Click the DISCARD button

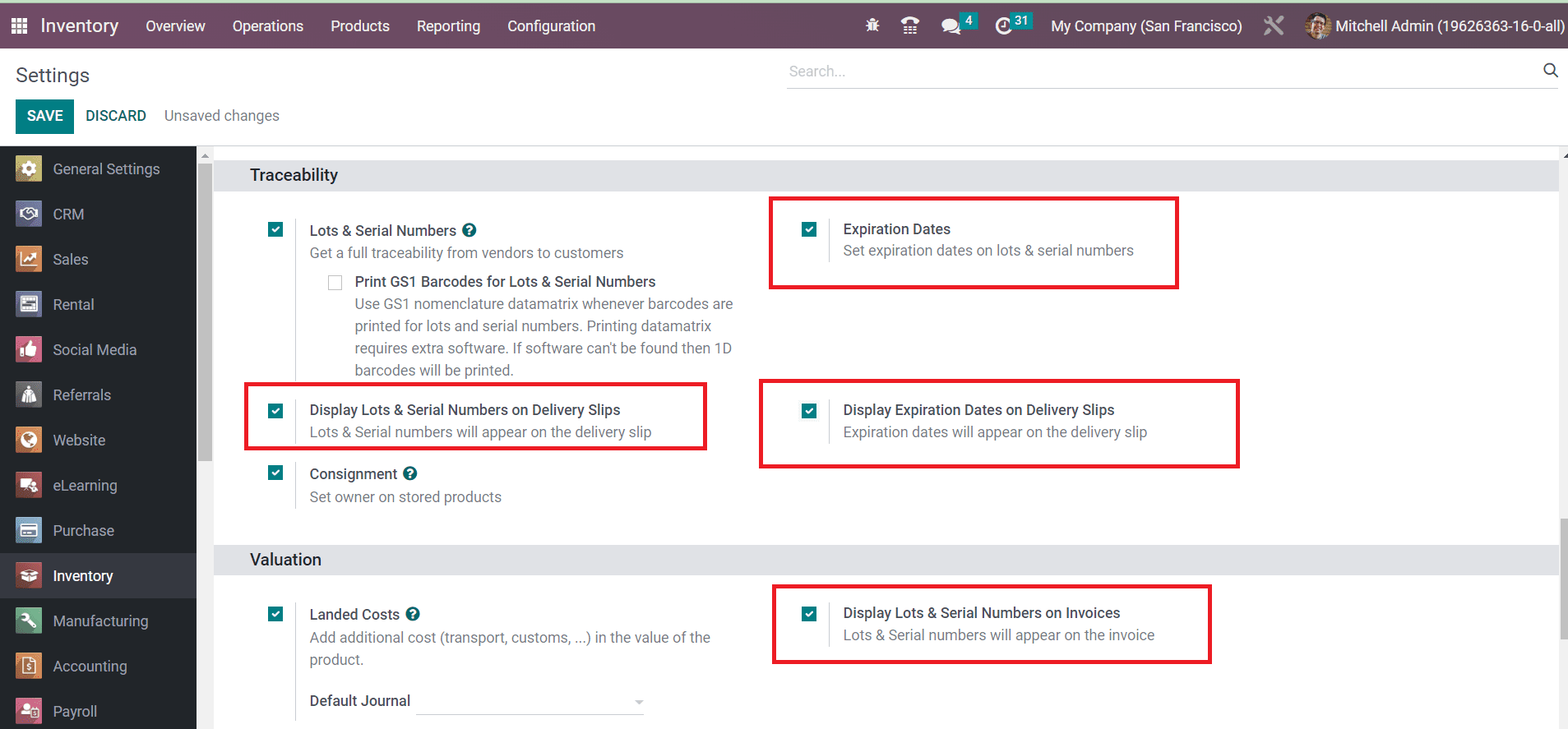tap(116, 116)
